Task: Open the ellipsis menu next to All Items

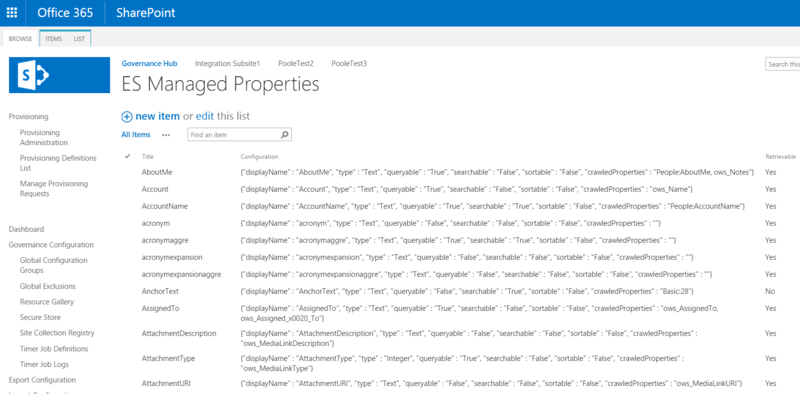Action: pyautogui.click(x=166, y=135)
